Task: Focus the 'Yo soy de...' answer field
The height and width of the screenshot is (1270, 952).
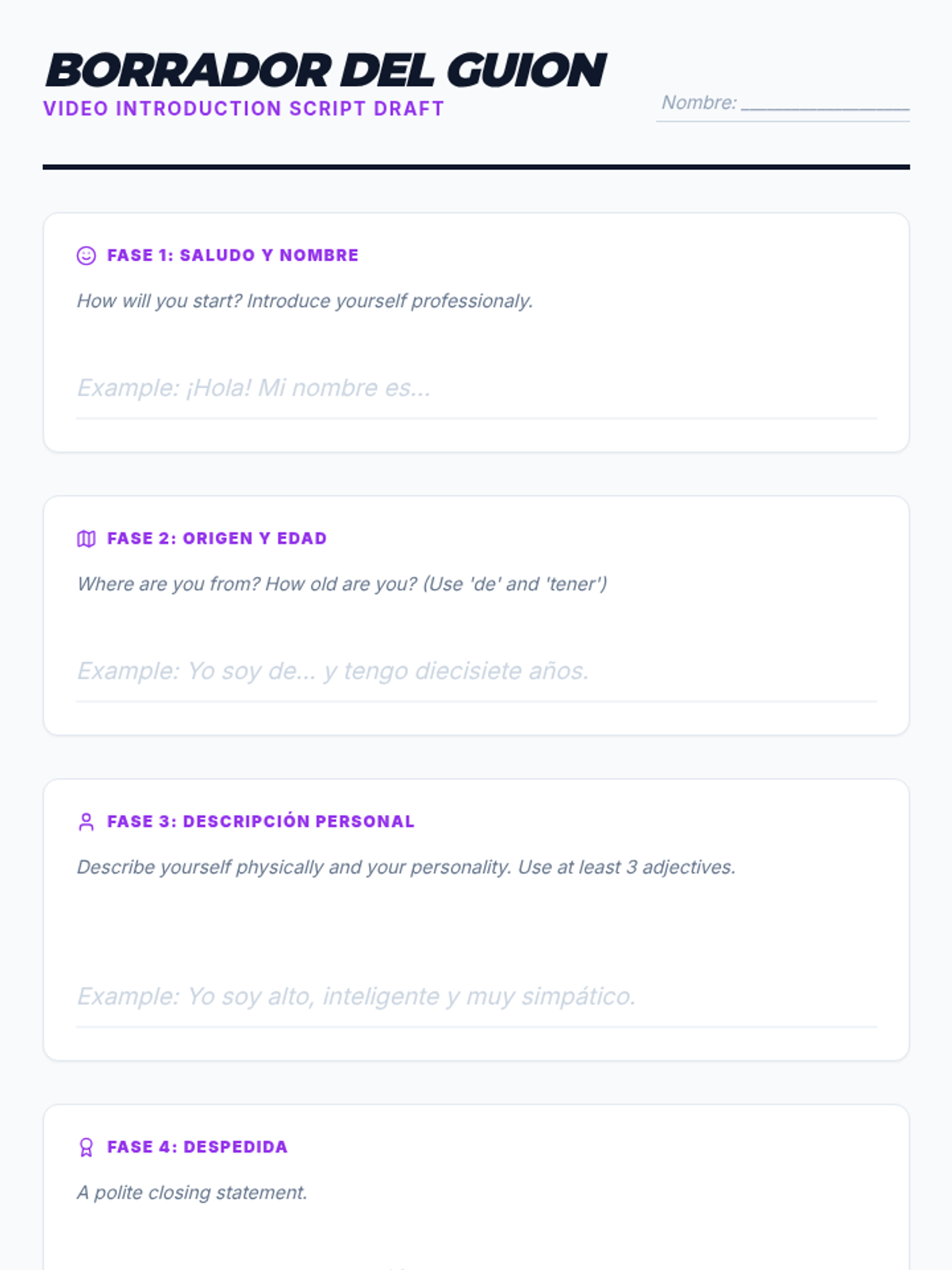Action: click(476, 672)
